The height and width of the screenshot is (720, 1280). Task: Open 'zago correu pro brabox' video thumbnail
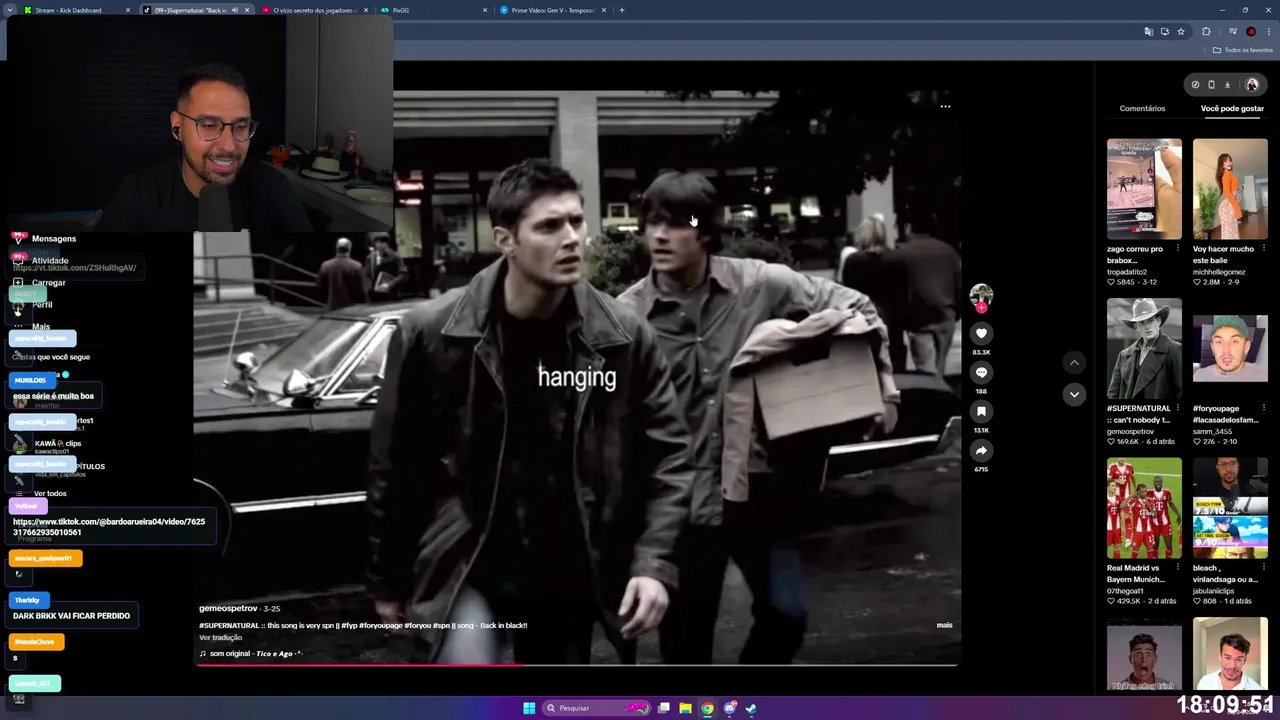[x=1144, y=189]
